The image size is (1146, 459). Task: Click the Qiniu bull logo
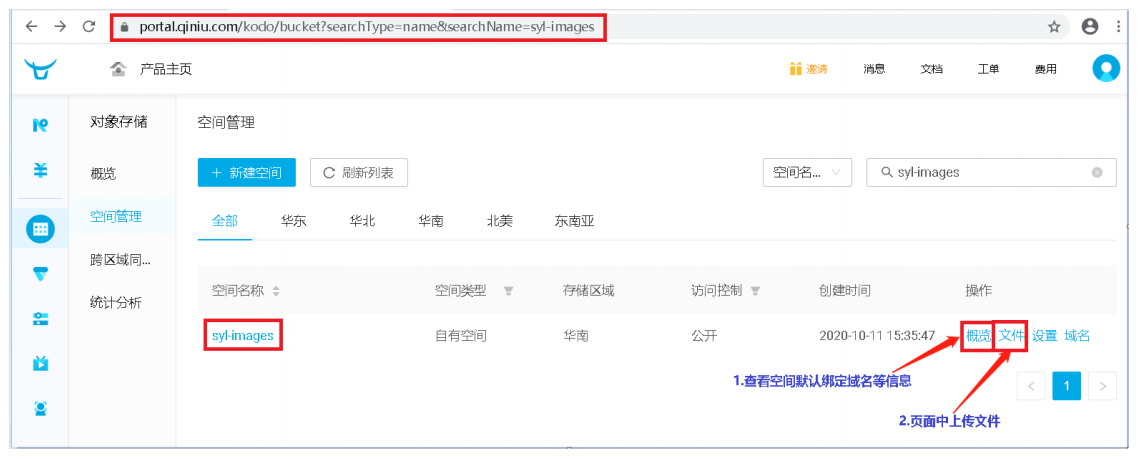pyautogui.click(x=40, y=69)
